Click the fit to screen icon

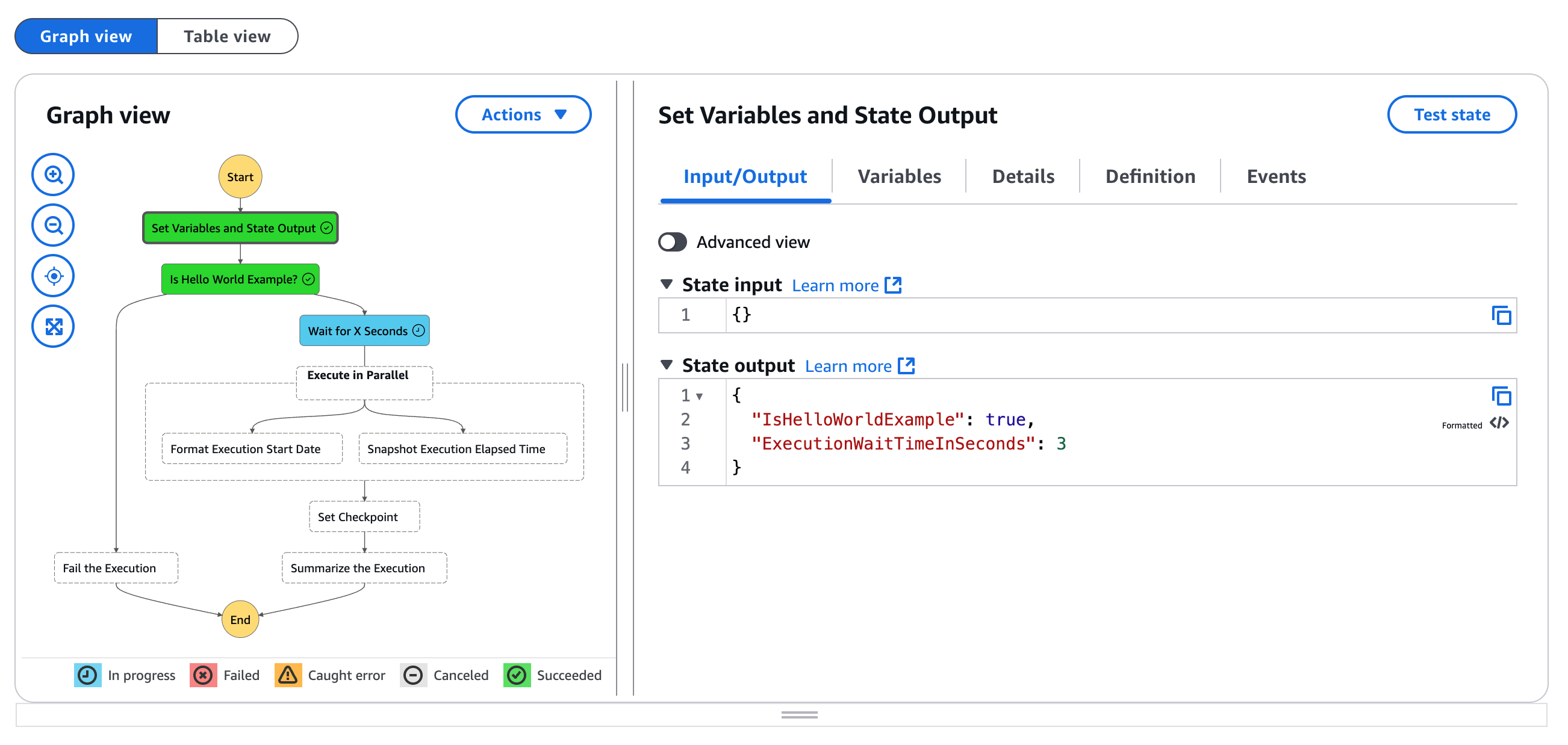[x=53, y=326]
